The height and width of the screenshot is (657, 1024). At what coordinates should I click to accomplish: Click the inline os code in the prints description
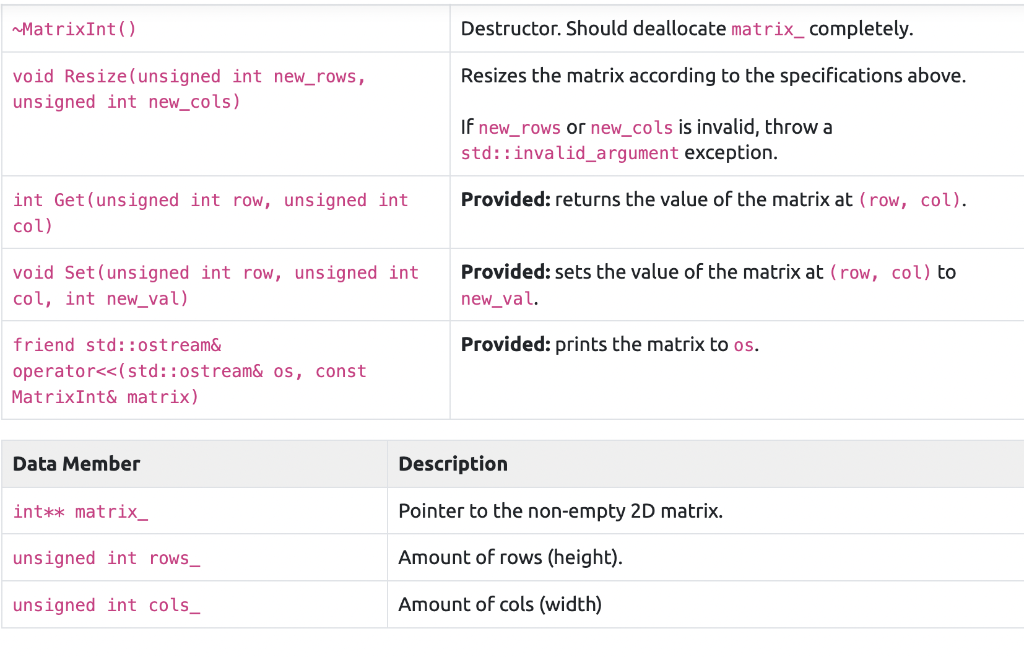point(744,345)
